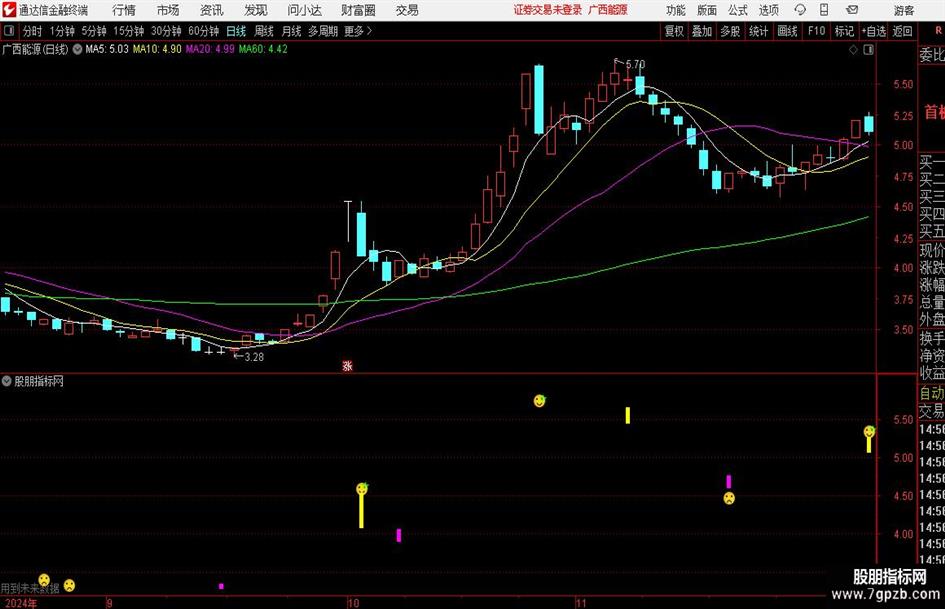The image size is (945, 609).
Task: Click the smiley face on the last indicator bar
Action: point(869,432)
